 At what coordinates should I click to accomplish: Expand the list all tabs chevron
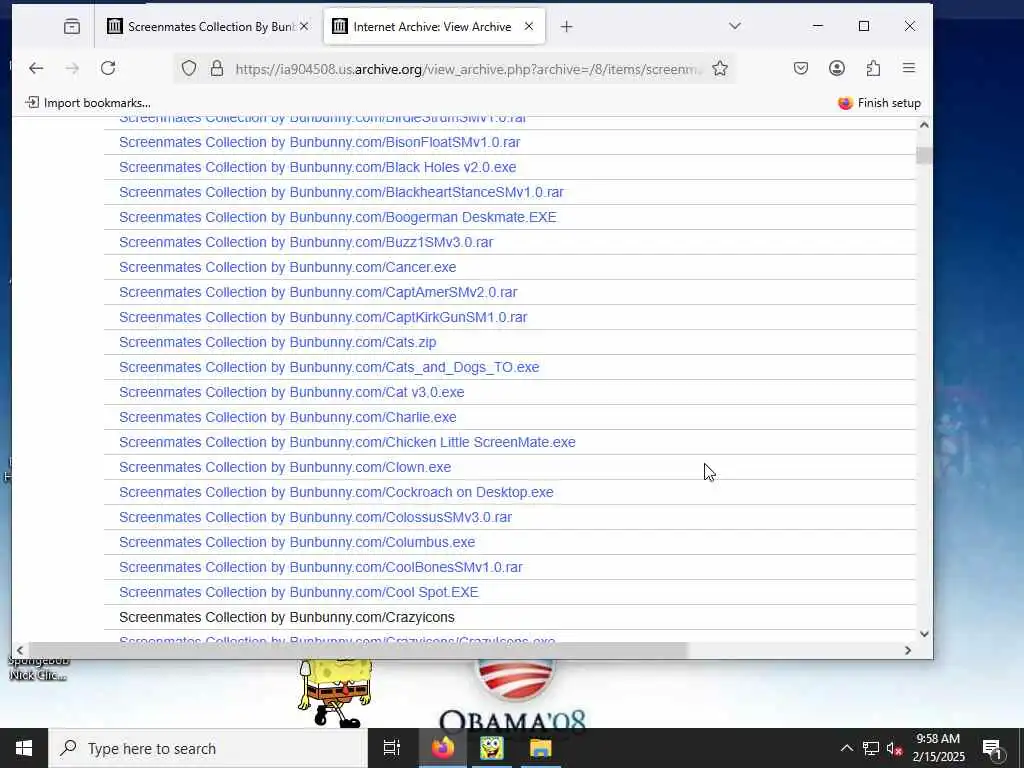(x=735, y=26)
